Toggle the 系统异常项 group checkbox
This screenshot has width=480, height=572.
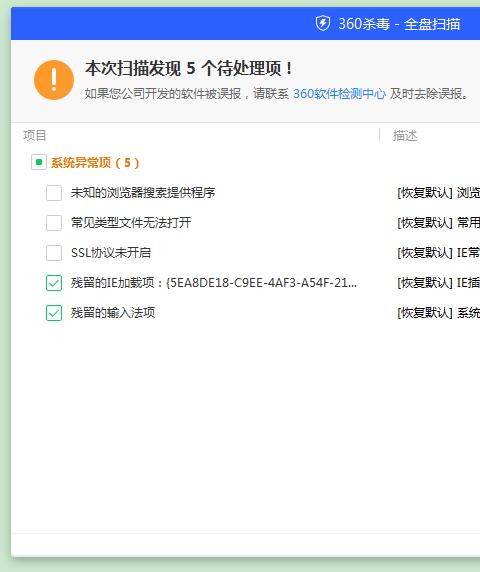pyautogui.click(x=39, y=162)
